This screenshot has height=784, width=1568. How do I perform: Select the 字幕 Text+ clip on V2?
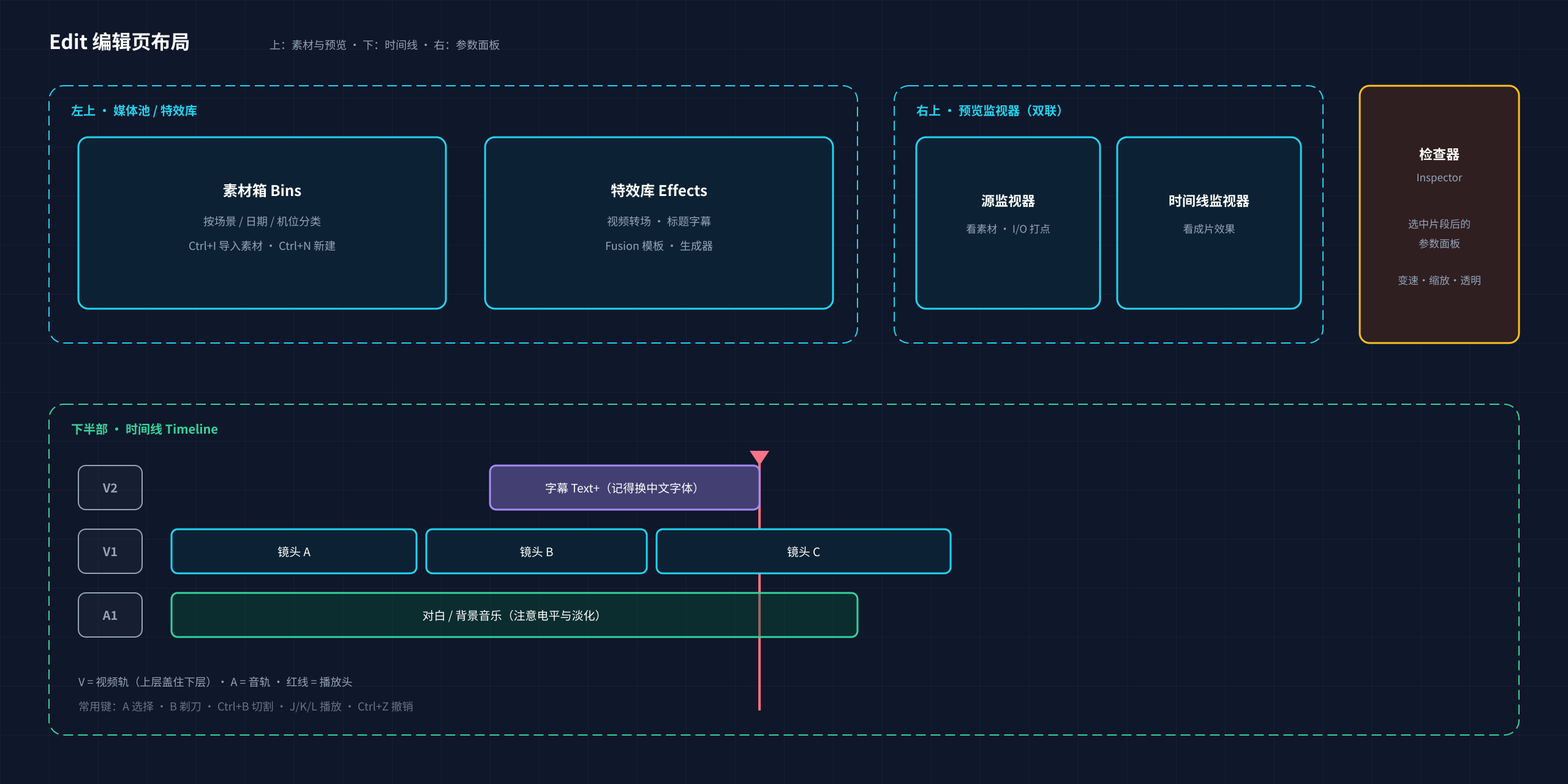tap(625, 488)
